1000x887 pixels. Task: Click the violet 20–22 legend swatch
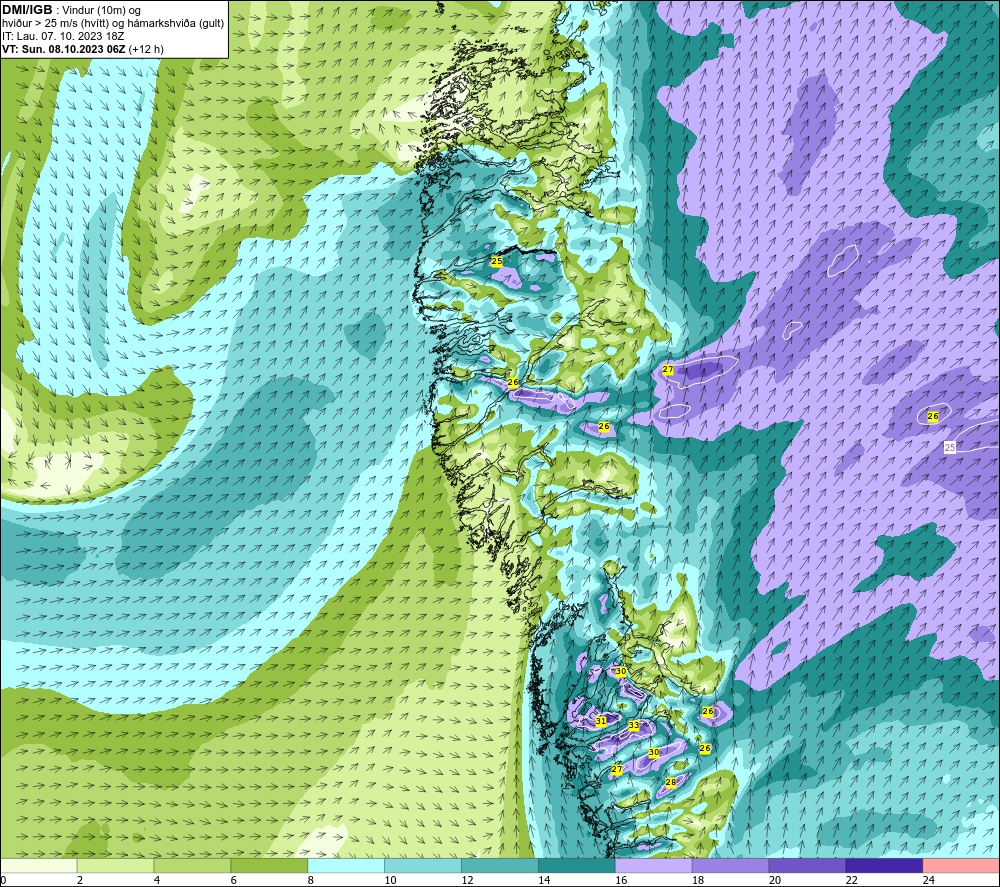pos(807,865)
